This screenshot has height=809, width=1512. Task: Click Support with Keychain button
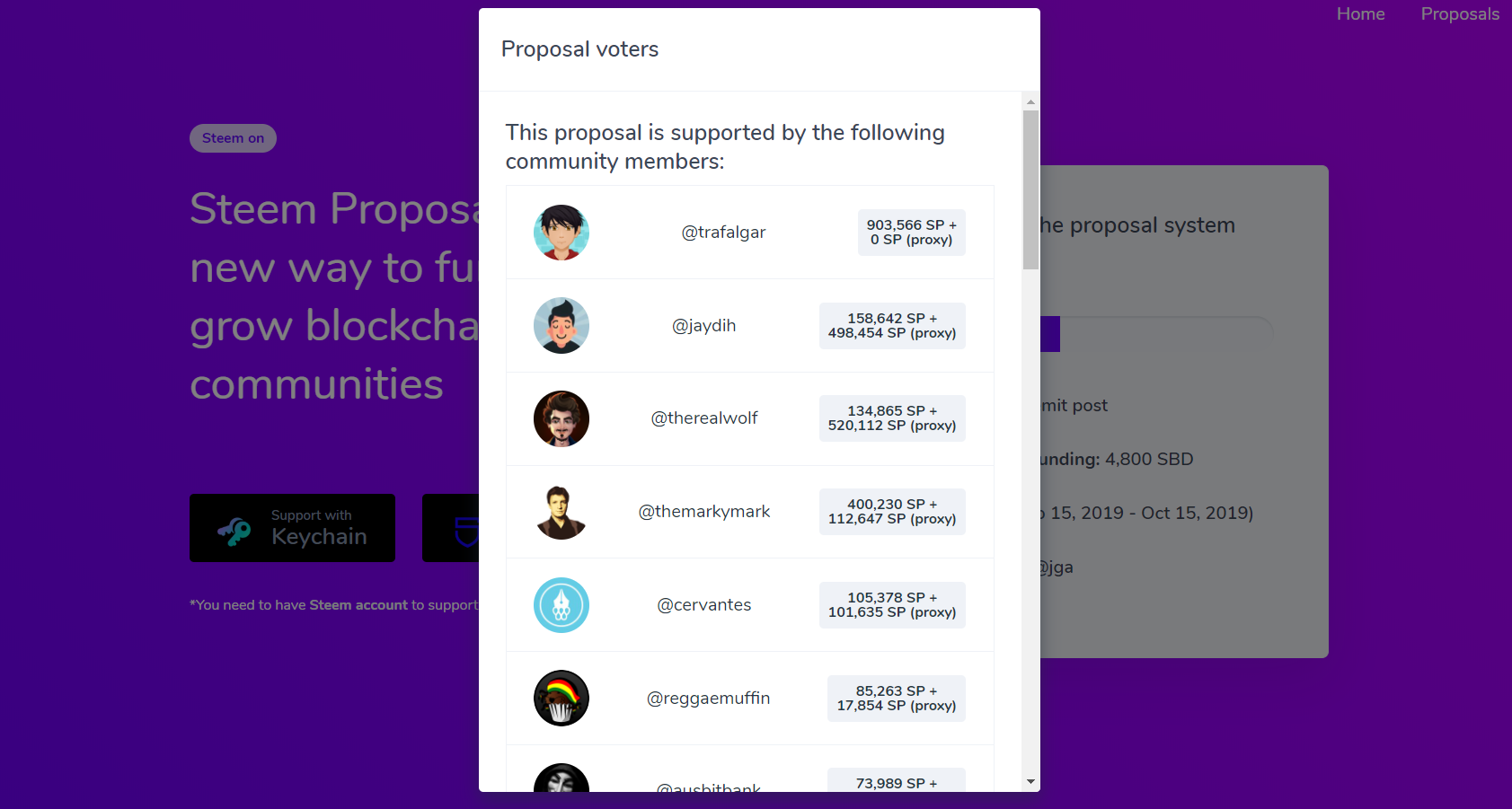click(x=292, y=528)
